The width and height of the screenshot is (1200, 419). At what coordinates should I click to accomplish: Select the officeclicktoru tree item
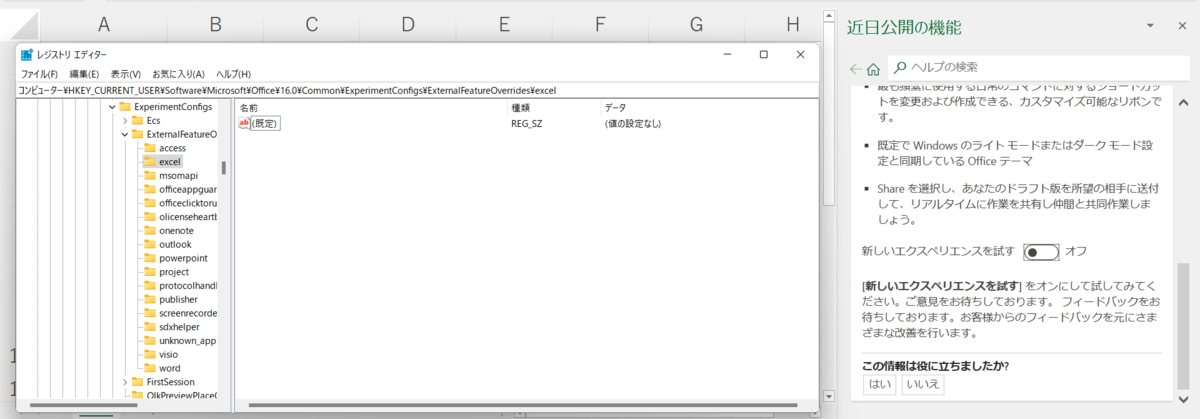[x=188, y=203]
